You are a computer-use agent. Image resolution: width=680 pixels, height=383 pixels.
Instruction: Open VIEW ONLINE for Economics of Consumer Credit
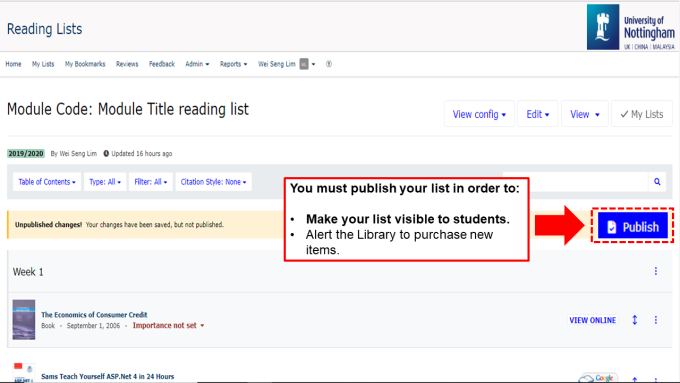592,320
